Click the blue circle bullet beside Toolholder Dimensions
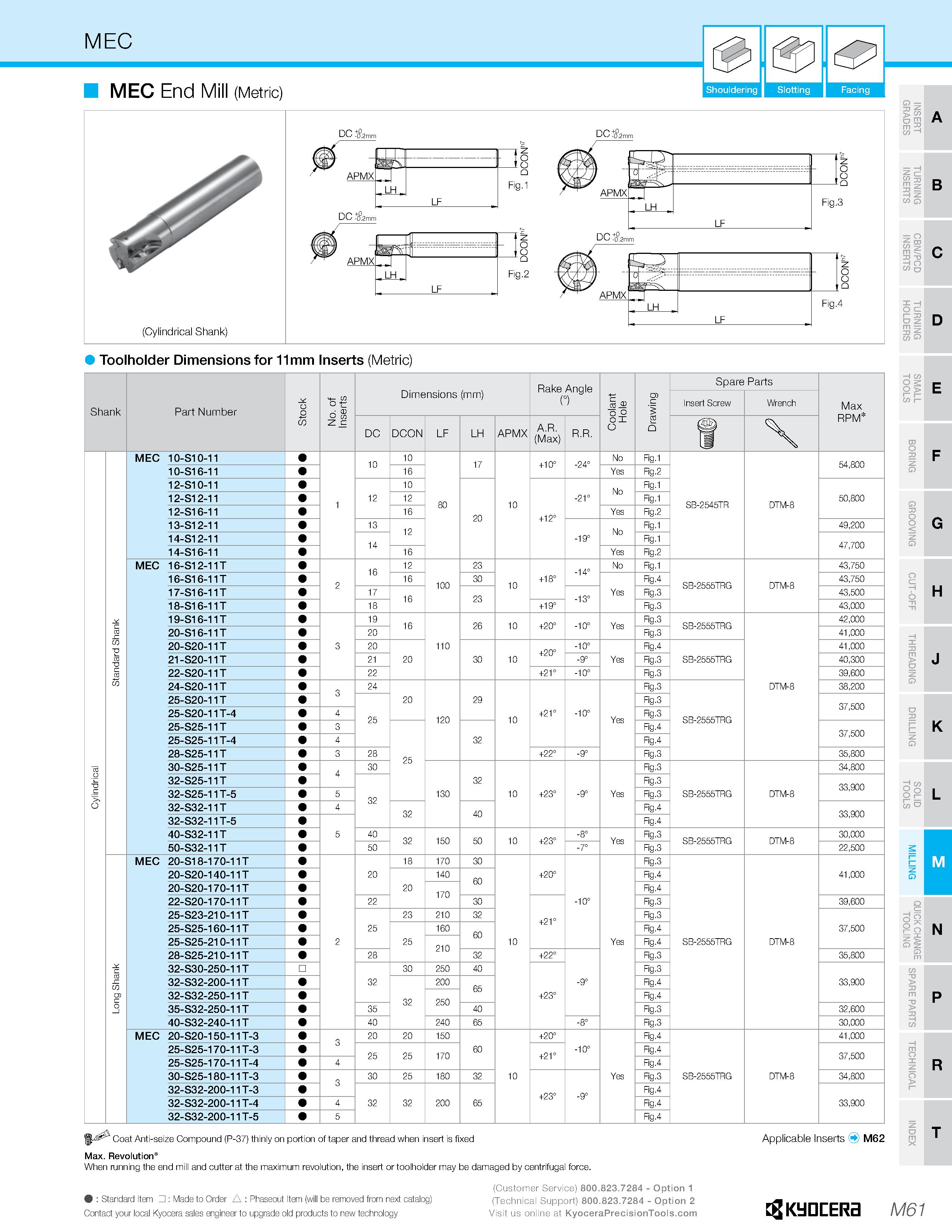Screen dimensions: 952x1232 [x=90, y=360]
